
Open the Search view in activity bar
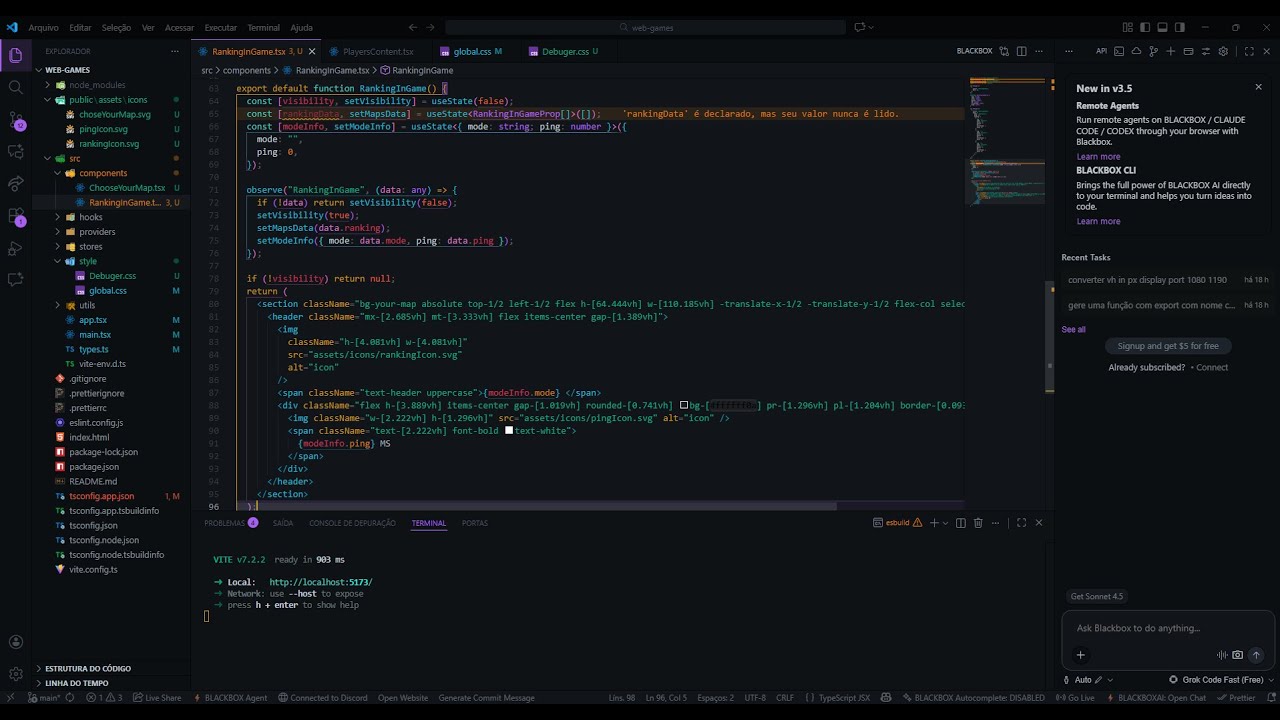pyautogui.click(x=16, y=87)
